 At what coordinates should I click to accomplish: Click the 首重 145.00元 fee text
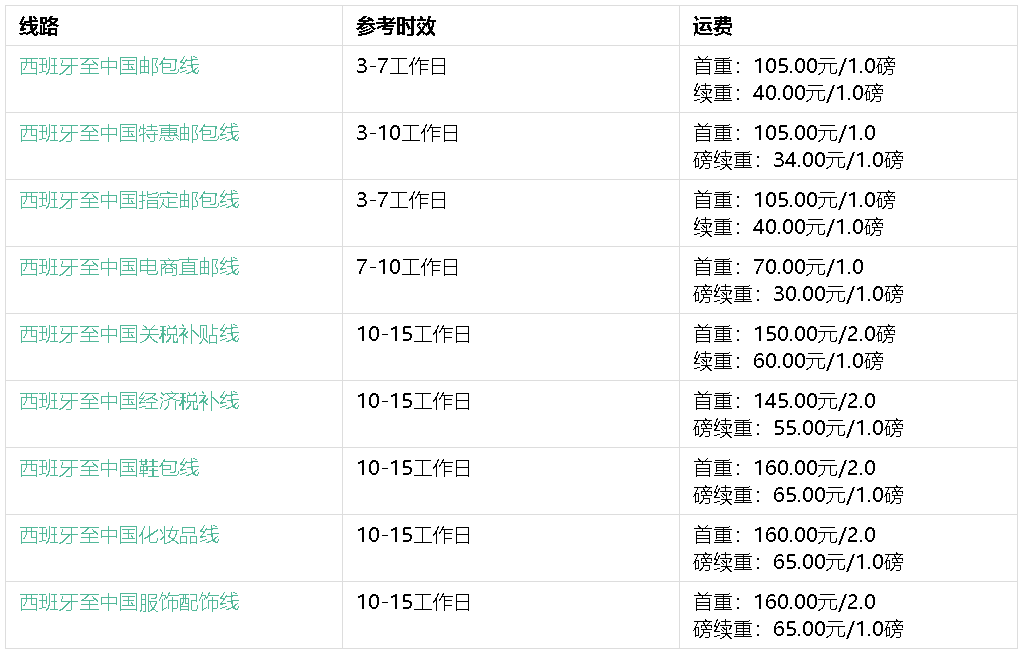click(x=784, y=401)
